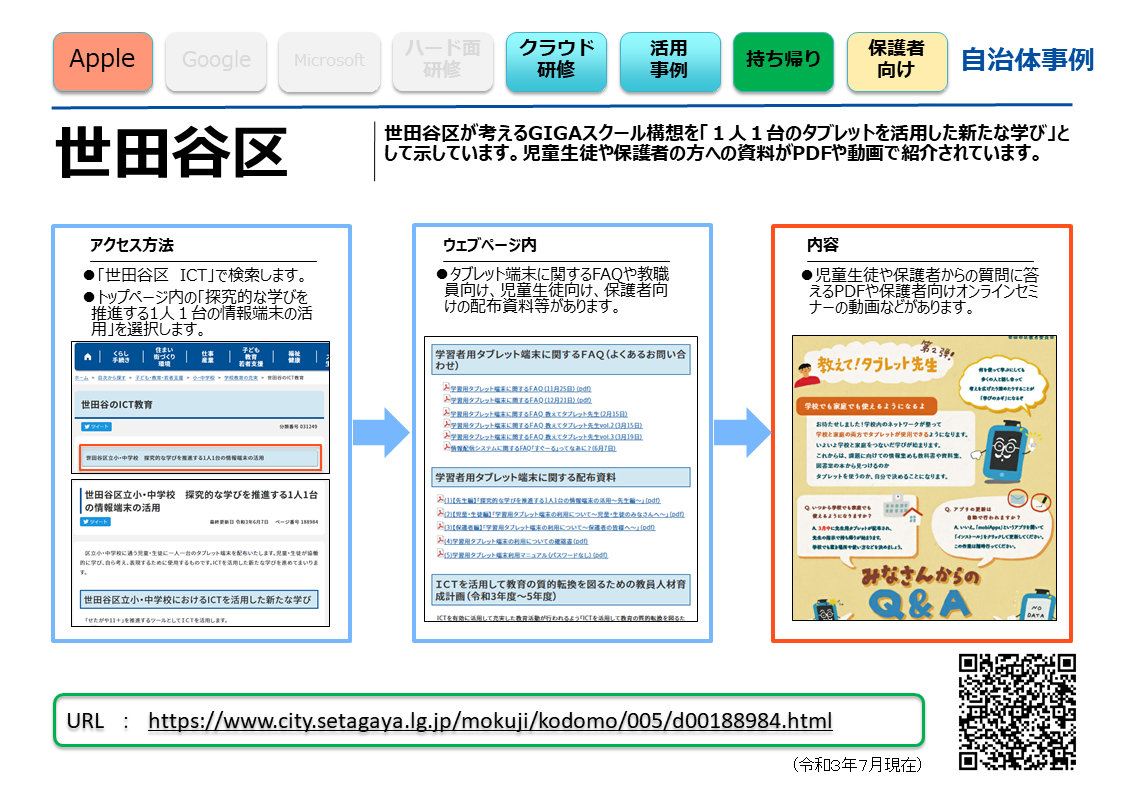Click the アクセス方法 panel heading

pos(131,245)
